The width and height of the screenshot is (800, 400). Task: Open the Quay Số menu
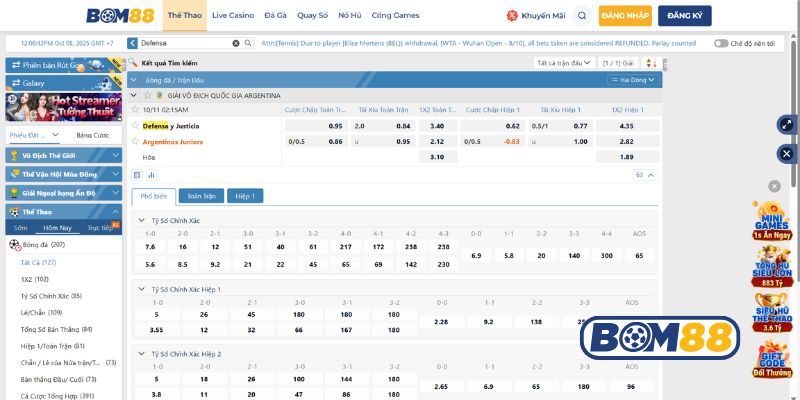tap(312, 15)
